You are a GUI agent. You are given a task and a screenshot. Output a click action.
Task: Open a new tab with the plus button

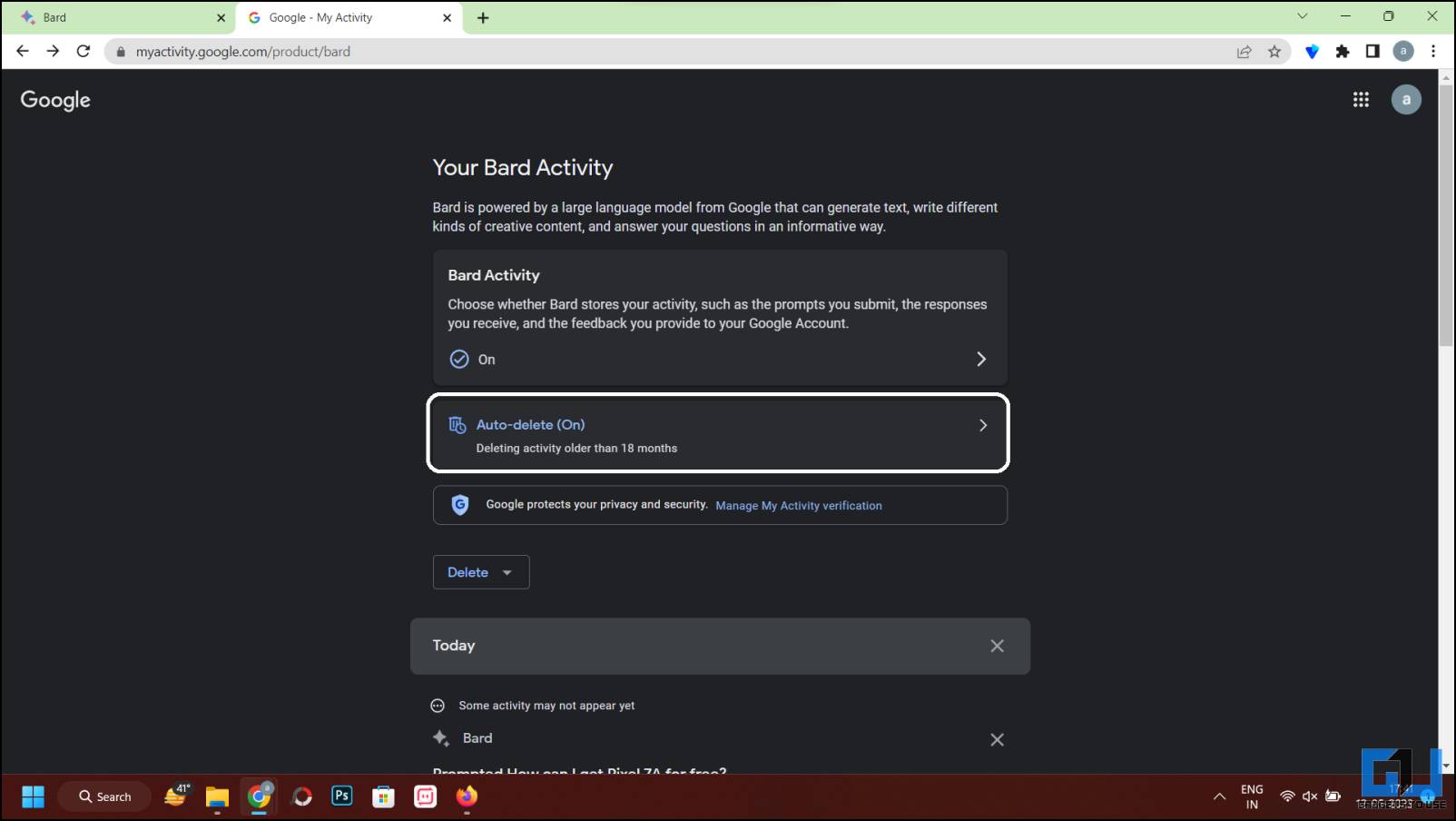(483, 18)
